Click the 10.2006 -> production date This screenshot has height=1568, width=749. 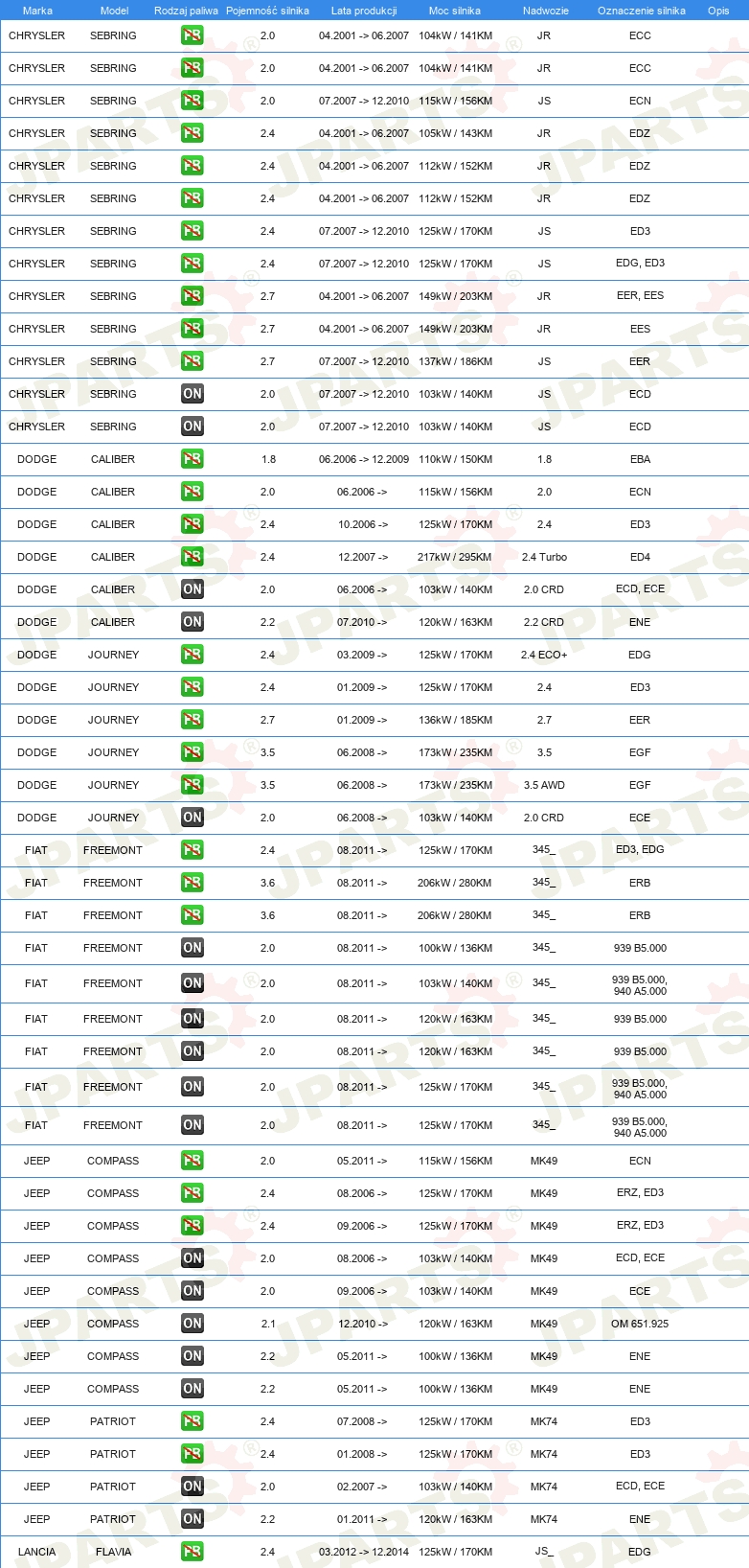click(362, 524)
